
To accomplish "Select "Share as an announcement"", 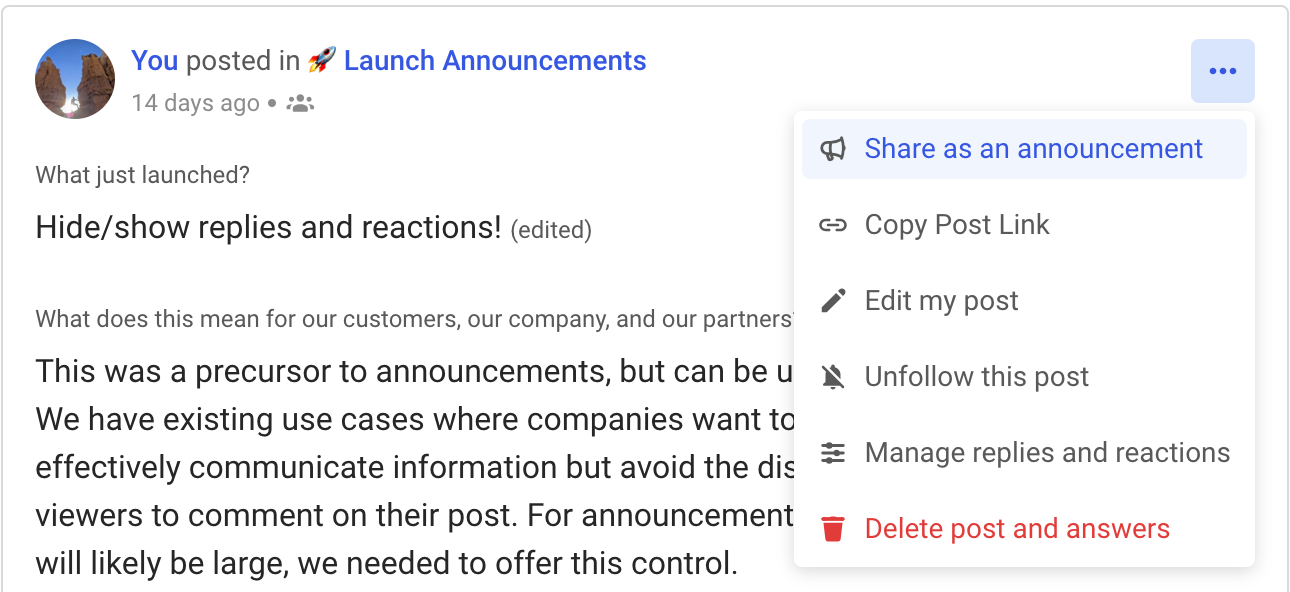I will [x=1033, y=148].
